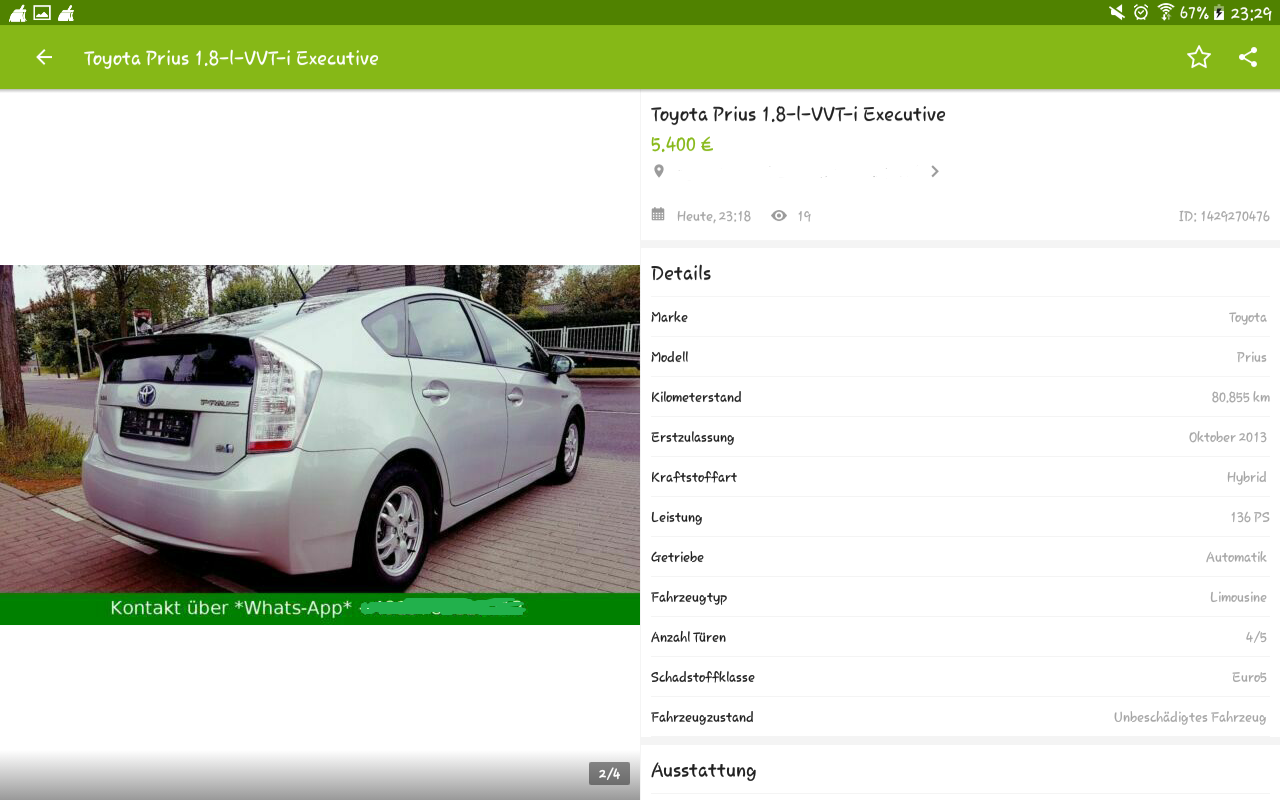Tap the location pin icon
1280x800 pixels.
tap(658, 171)
